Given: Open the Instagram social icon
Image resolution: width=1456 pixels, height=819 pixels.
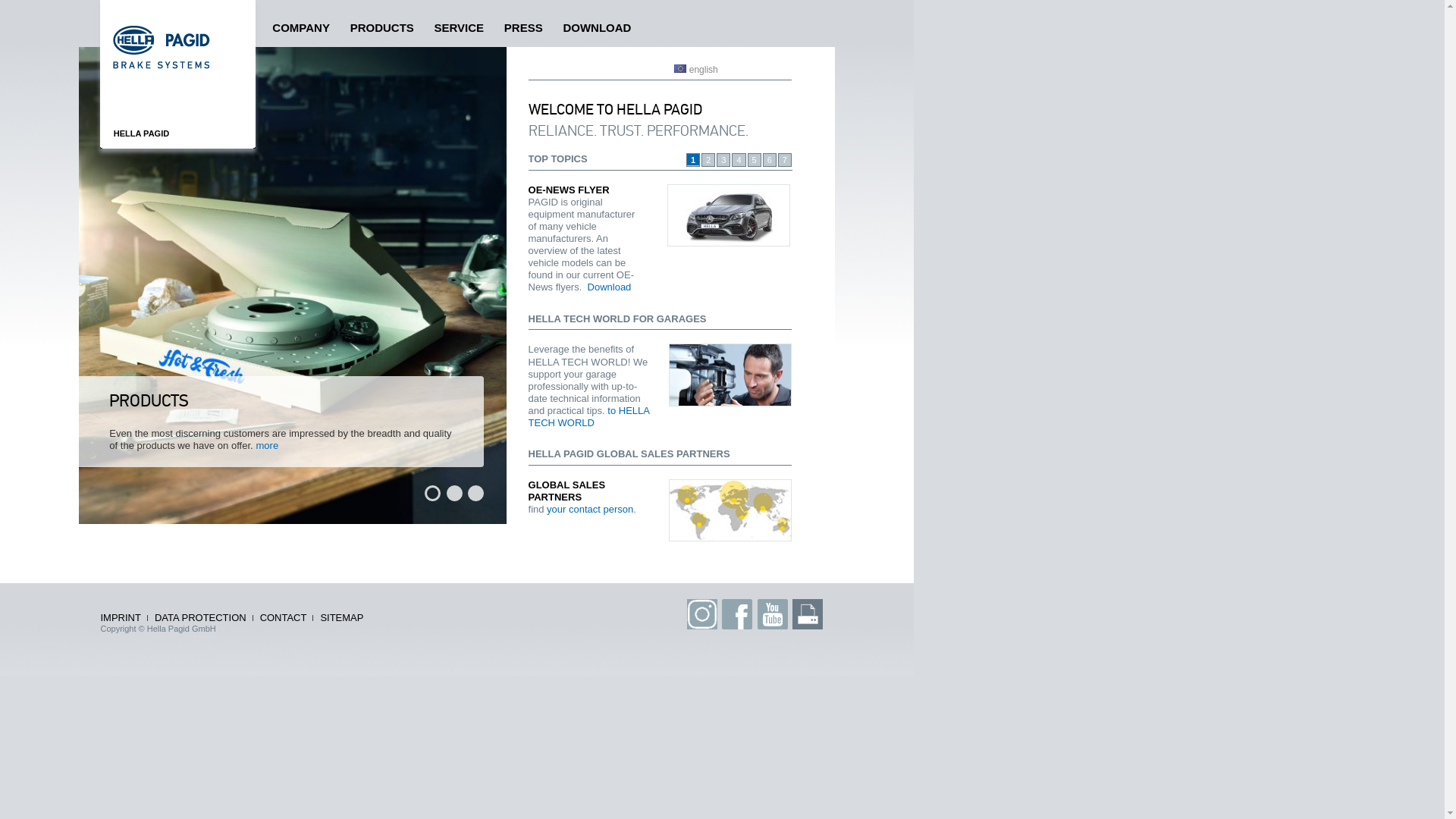Looking at the screenshot, I should click(x=701, y=614).
